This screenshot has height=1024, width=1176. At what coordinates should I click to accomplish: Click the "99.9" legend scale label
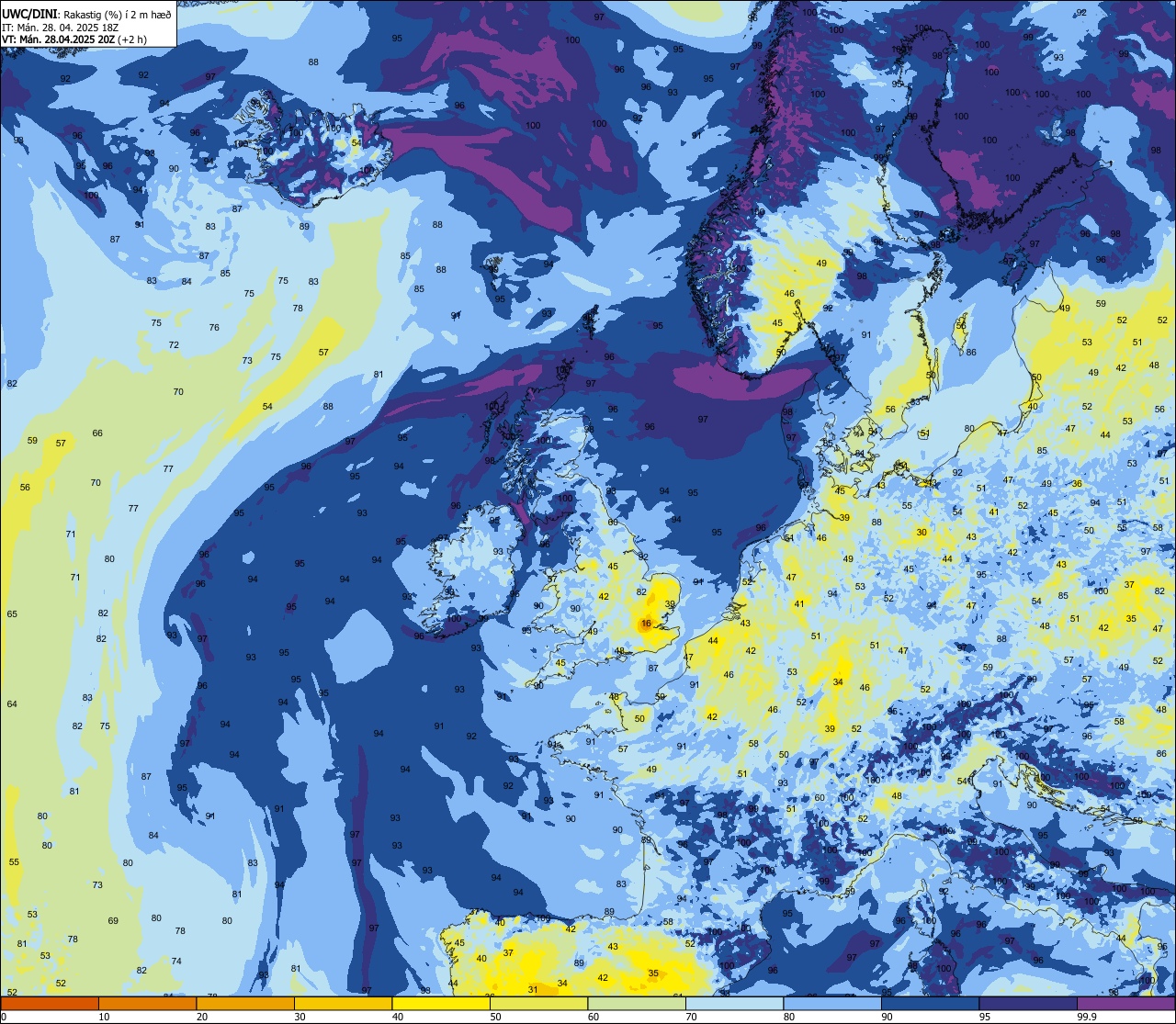[x=1088, y=1017]
